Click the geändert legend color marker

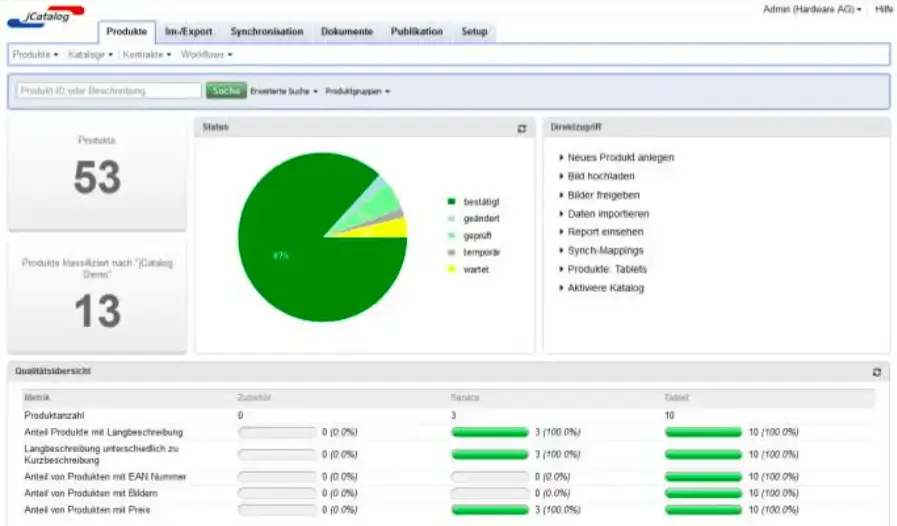[x=451, y=219]
